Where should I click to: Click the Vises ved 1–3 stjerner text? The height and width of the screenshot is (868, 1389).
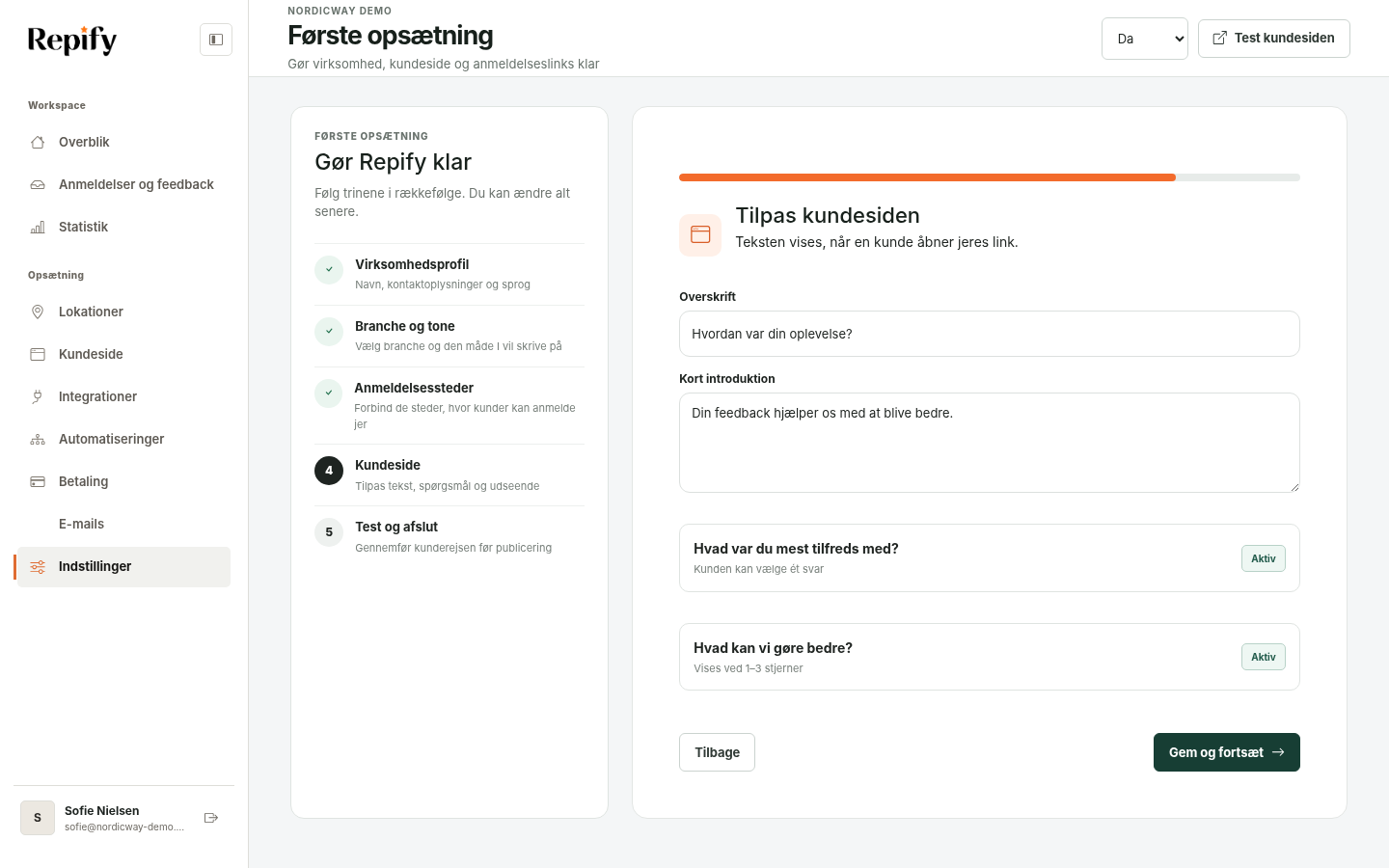(749, 668)
